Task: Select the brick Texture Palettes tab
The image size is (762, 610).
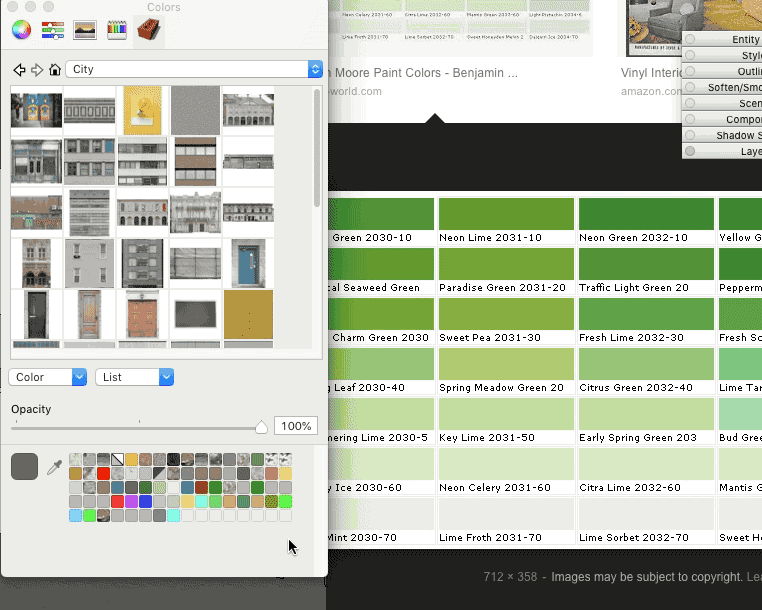Action: (x=149, y=30)
